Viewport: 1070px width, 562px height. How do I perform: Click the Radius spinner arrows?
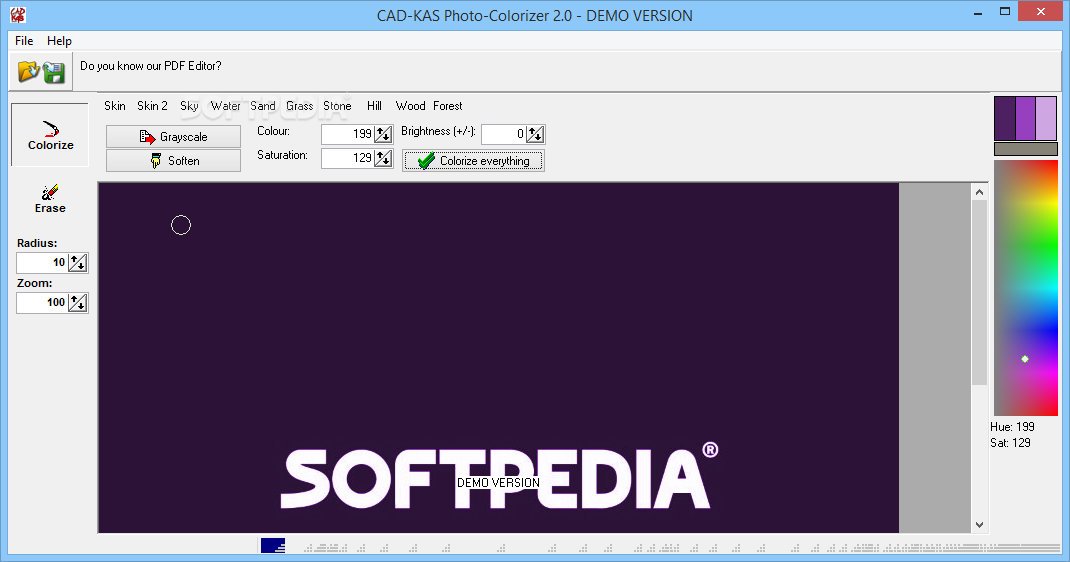coord(78,263)
